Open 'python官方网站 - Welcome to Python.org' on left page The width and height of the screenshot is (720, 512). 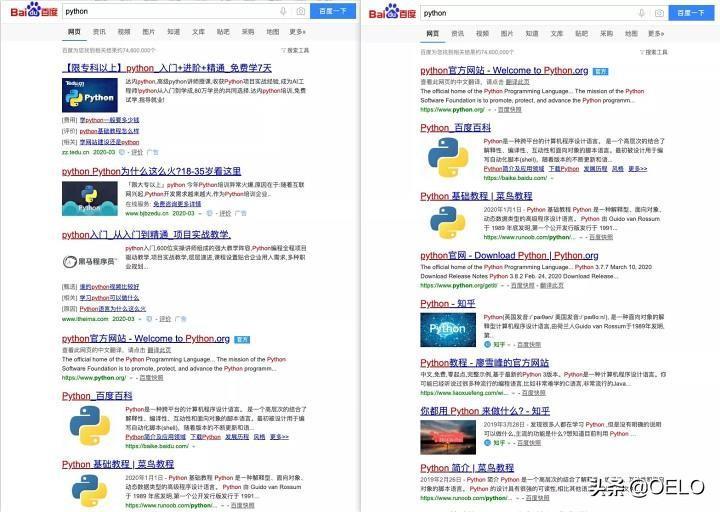coord(146,339)
